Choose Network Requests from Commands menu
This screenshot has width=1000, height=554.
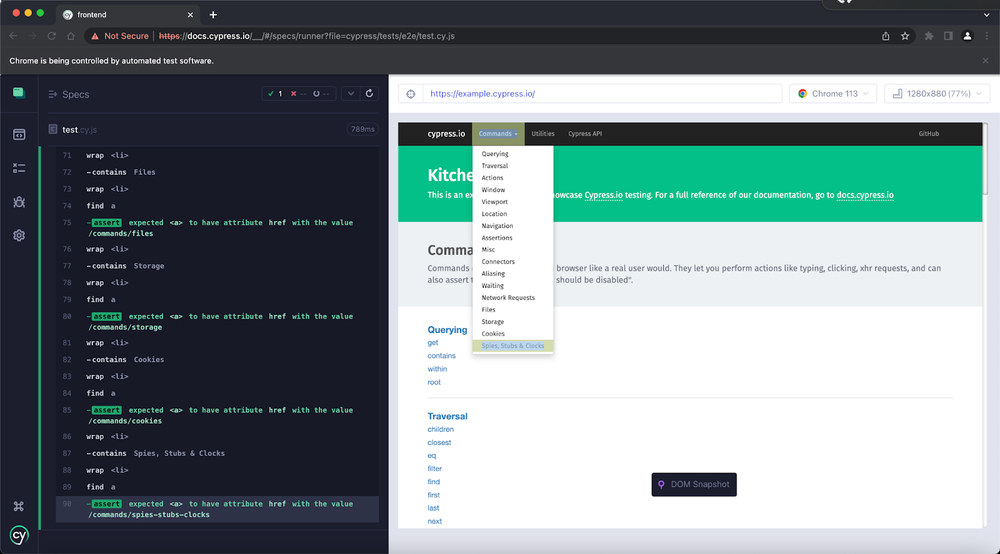coord(507,298)
